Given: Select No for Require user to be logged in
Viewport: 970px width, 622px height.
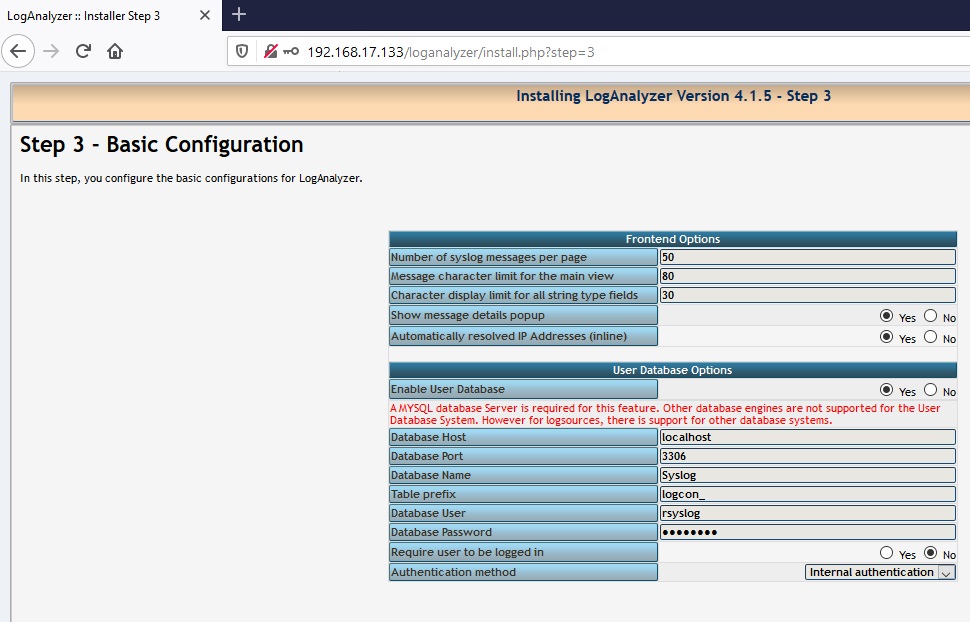Looking at the screenshot, I should [930, 553].
